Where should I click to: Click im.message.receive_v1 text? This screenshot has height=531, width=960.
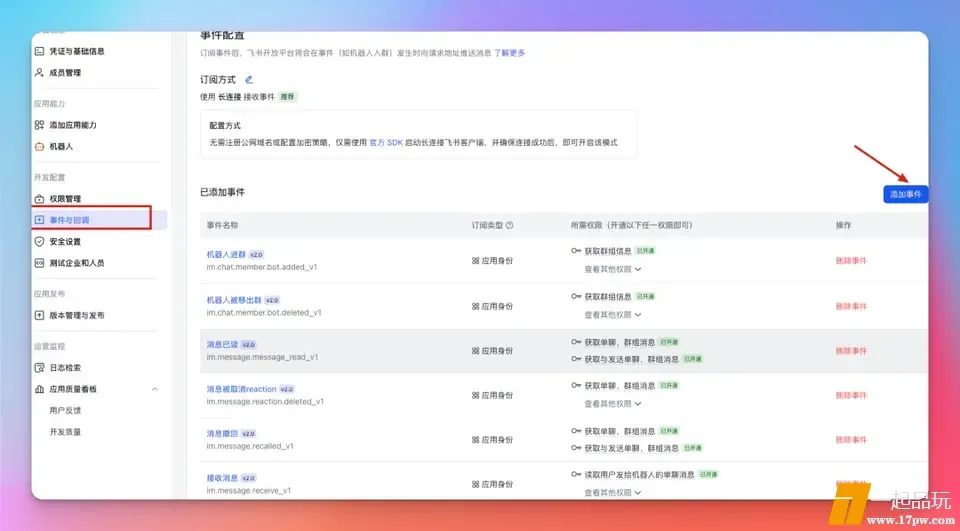(x=249, y=491)
